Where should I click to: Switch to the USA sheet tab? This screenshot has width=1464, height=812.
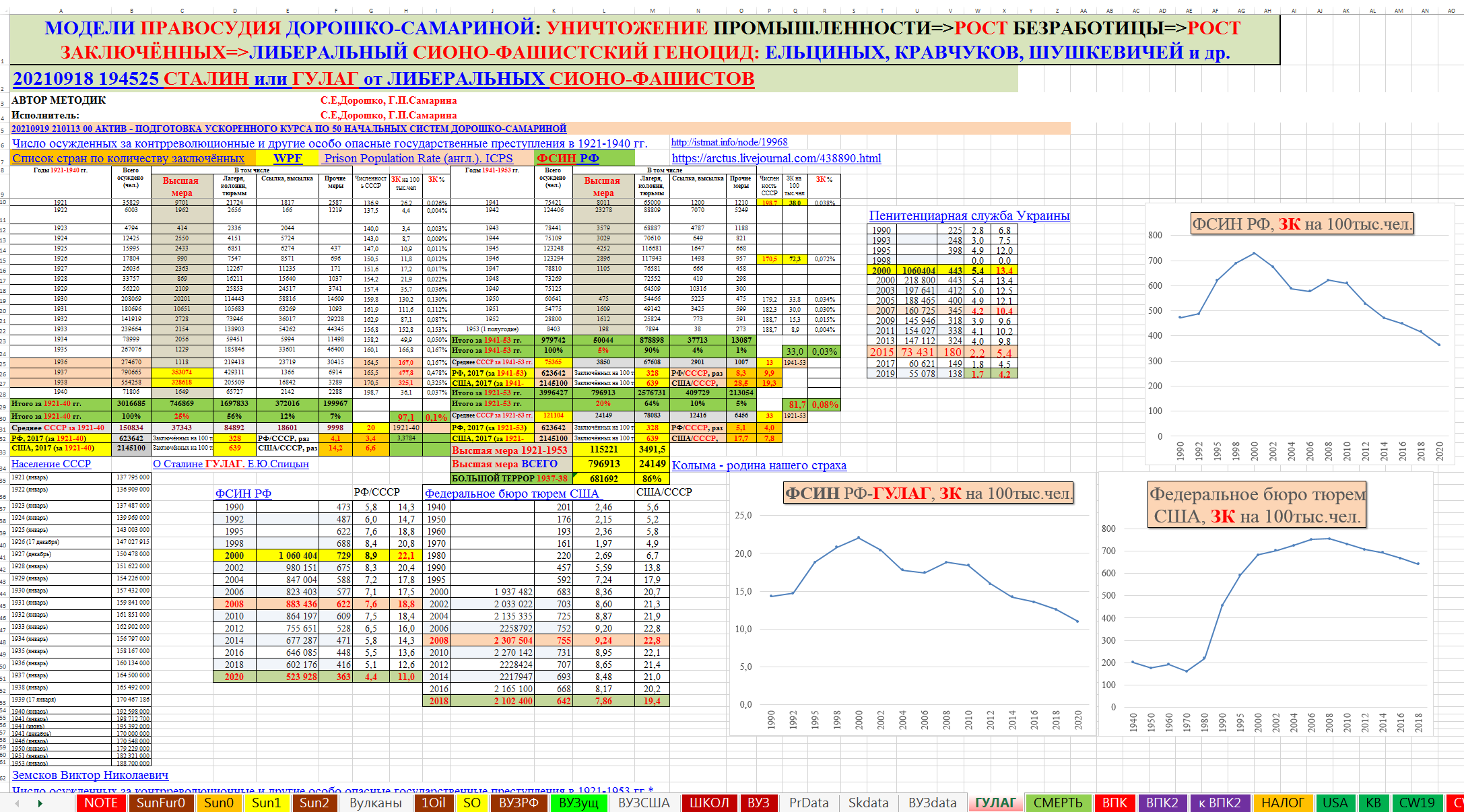(1335, 803)
